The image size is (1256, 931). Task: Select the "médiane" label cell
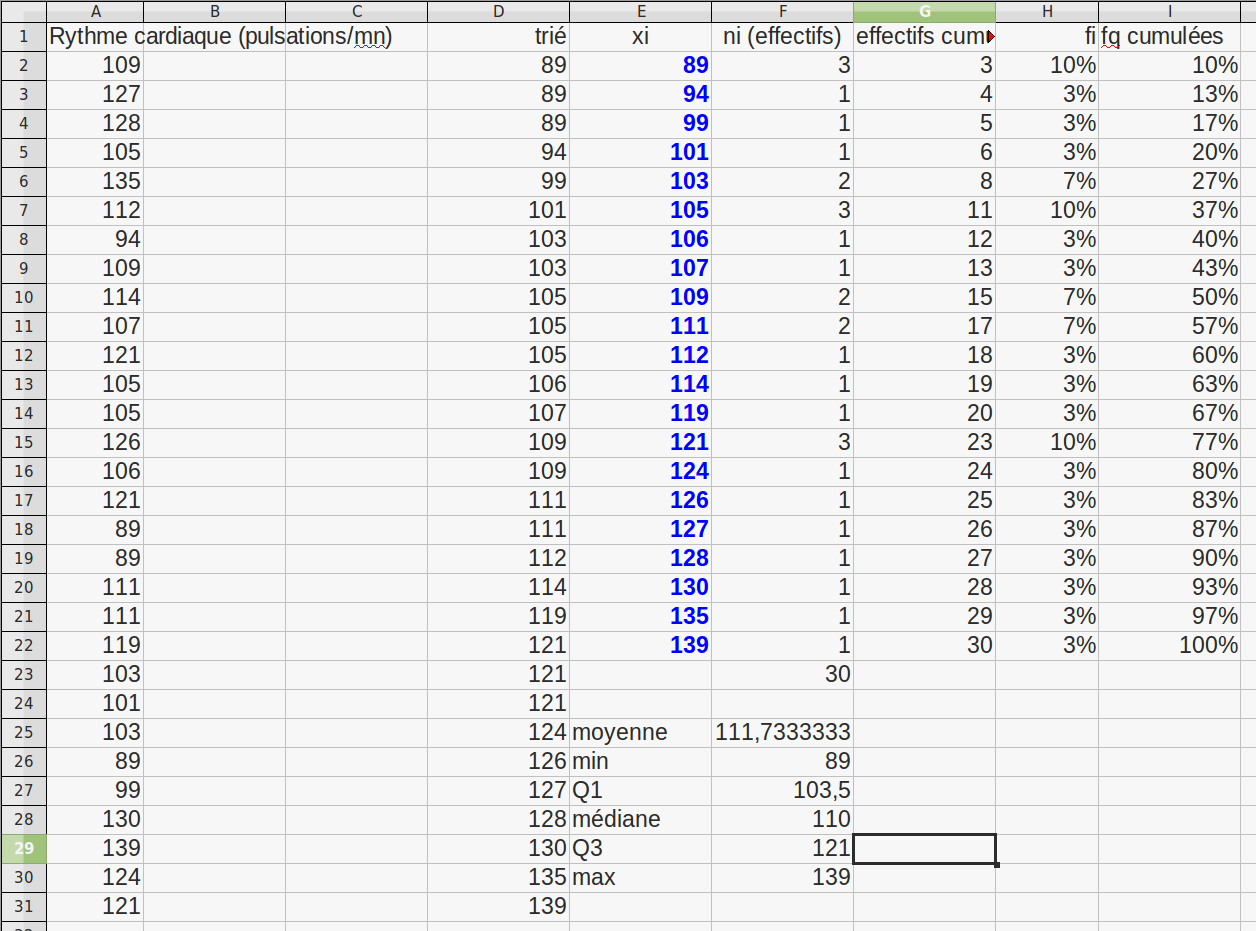[640, 820]
